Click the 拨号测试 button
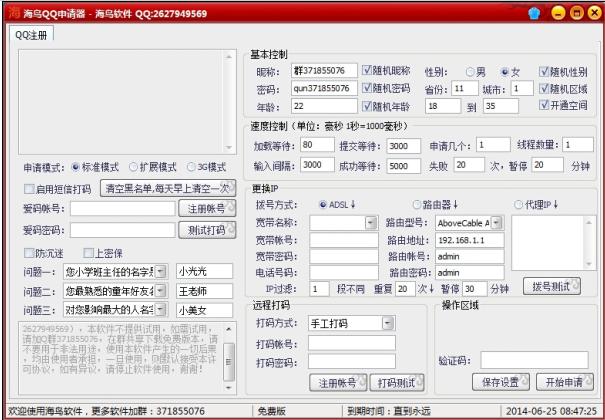The height and width of the screenshot is (420, 605). coord(552,287)
